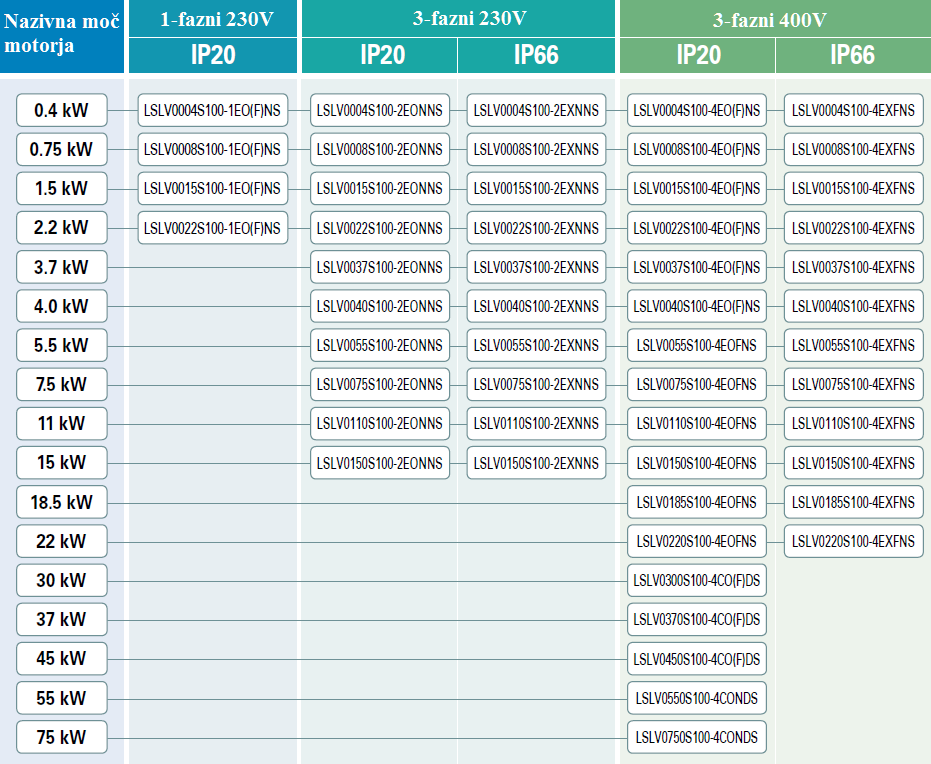Open model LSLV0750S100-4CONDS
The height and width of the screenshot is (764, 931).
(697, 738)
